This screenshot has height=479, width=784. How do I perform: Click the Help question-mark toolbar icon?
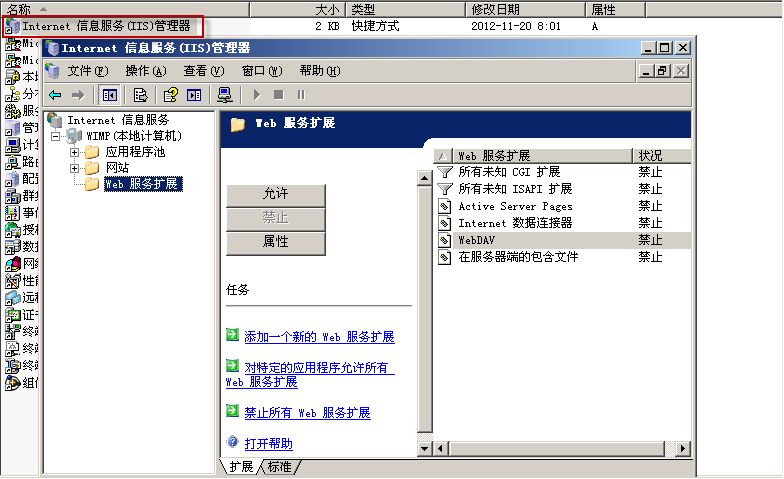pyautogui.click(x=170, y=95)
